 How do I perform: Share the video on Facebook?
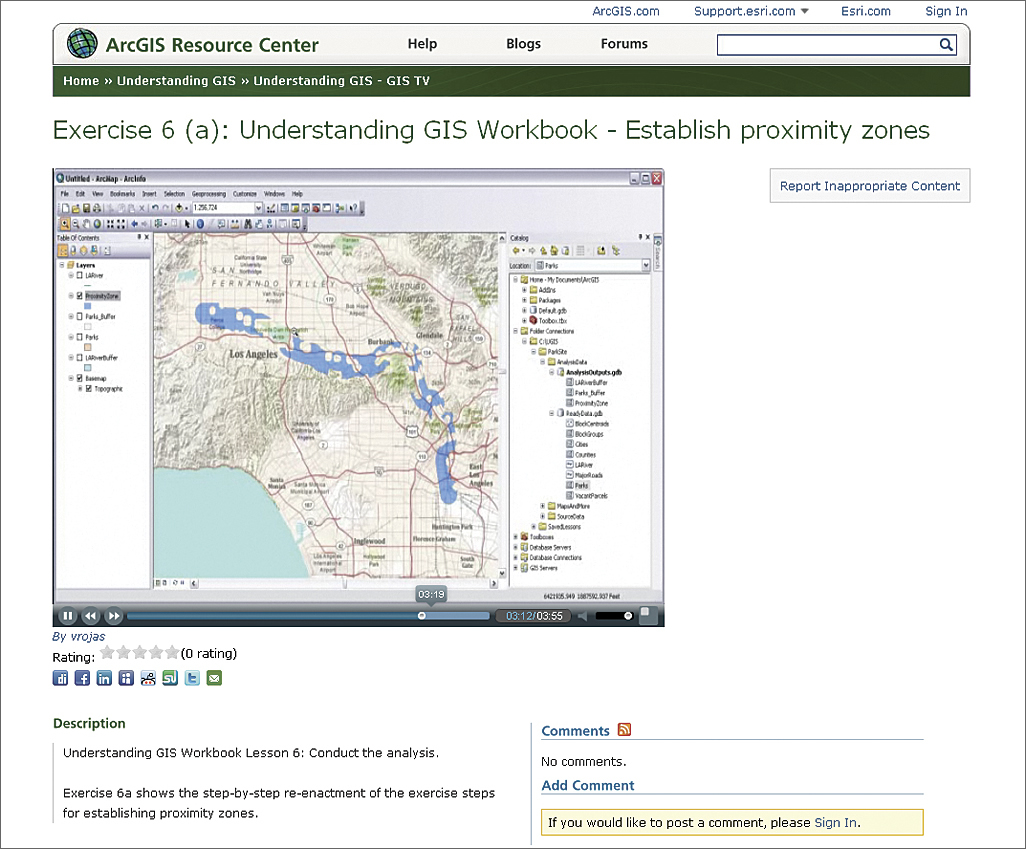[x=82, y=678]
